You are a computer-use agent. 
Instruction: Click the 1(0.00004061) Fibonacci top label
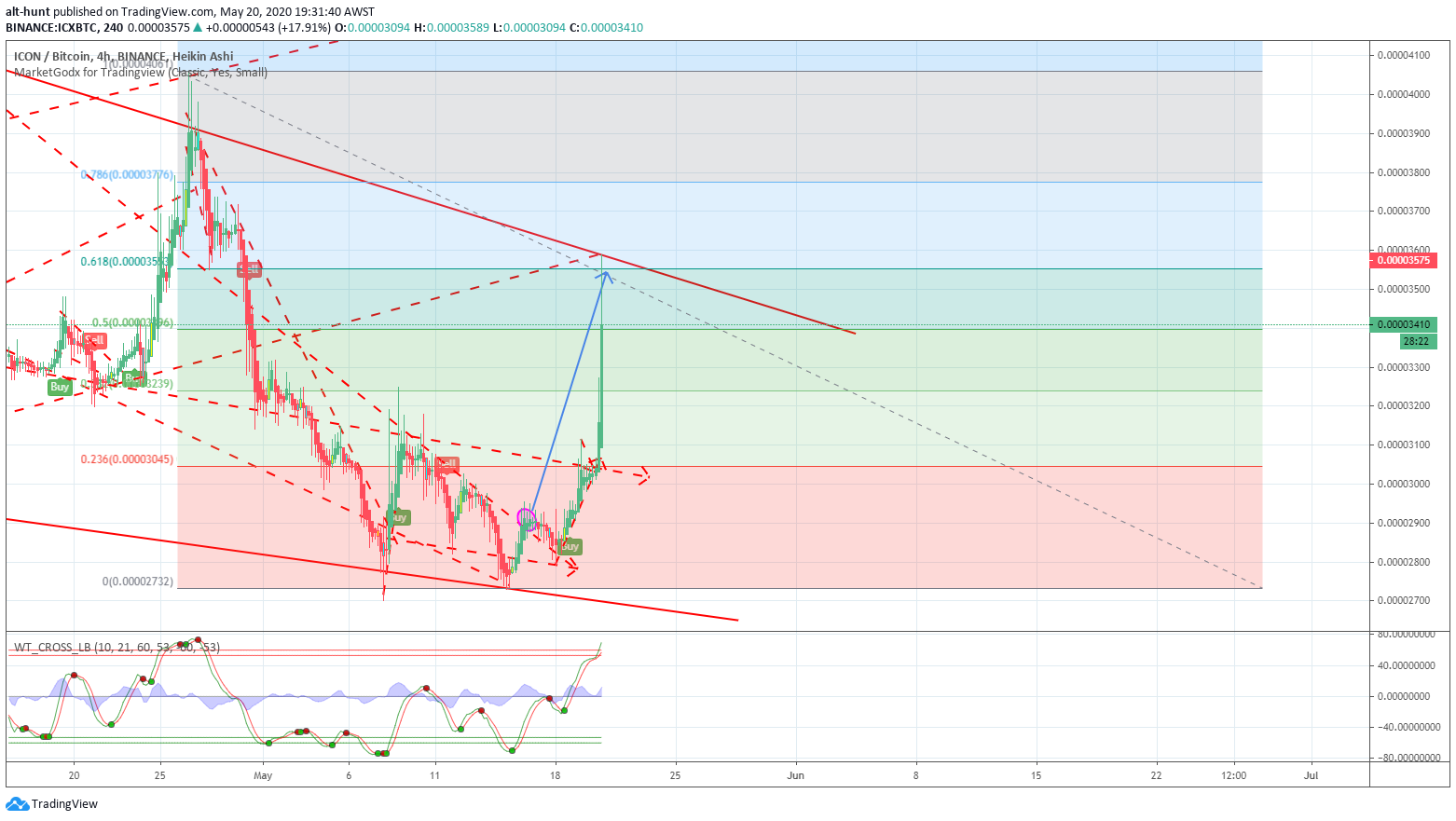tap(138, 64)
